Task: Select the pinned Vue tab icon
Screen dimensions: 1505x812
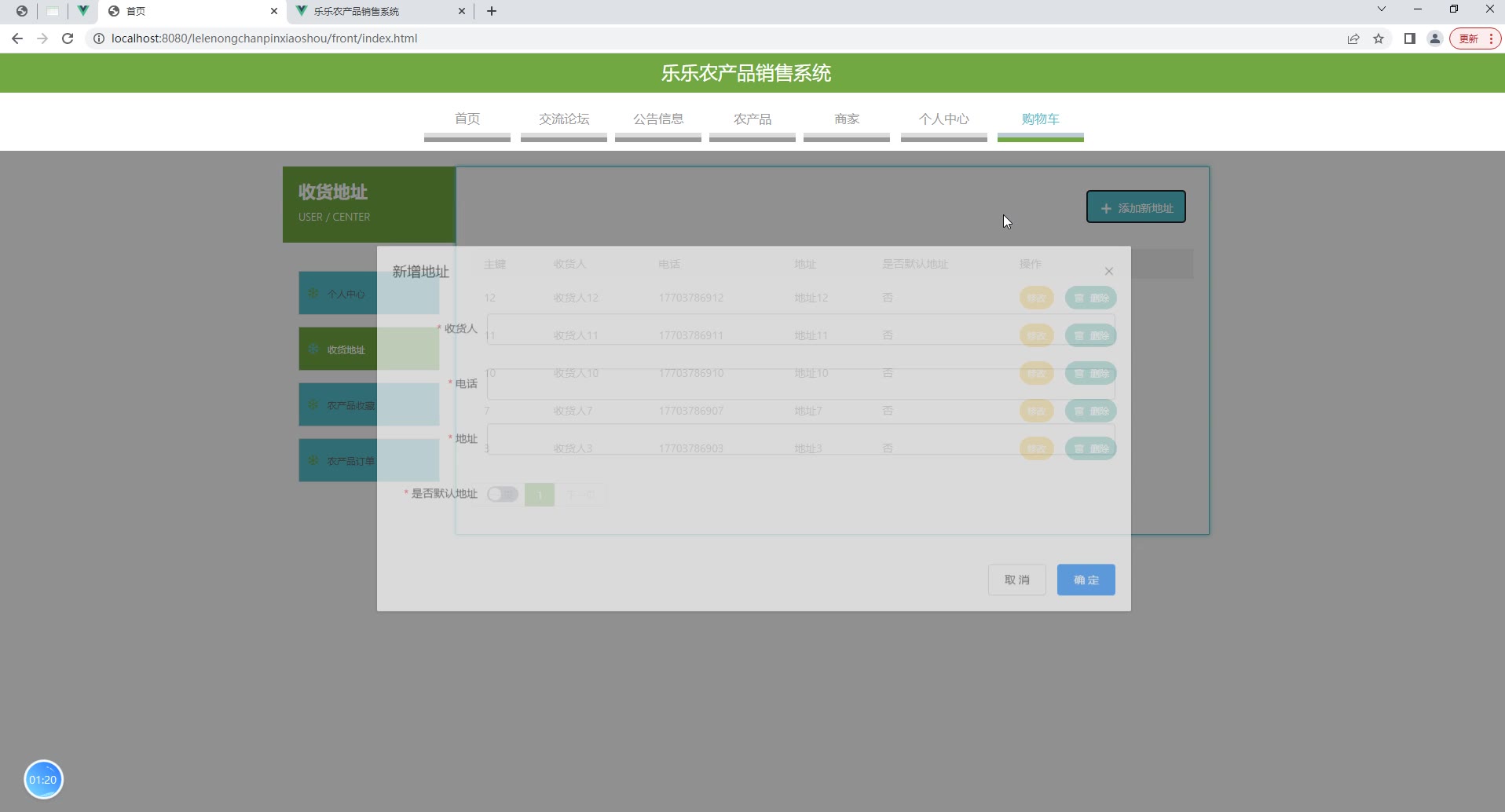Action: [82, 11]
